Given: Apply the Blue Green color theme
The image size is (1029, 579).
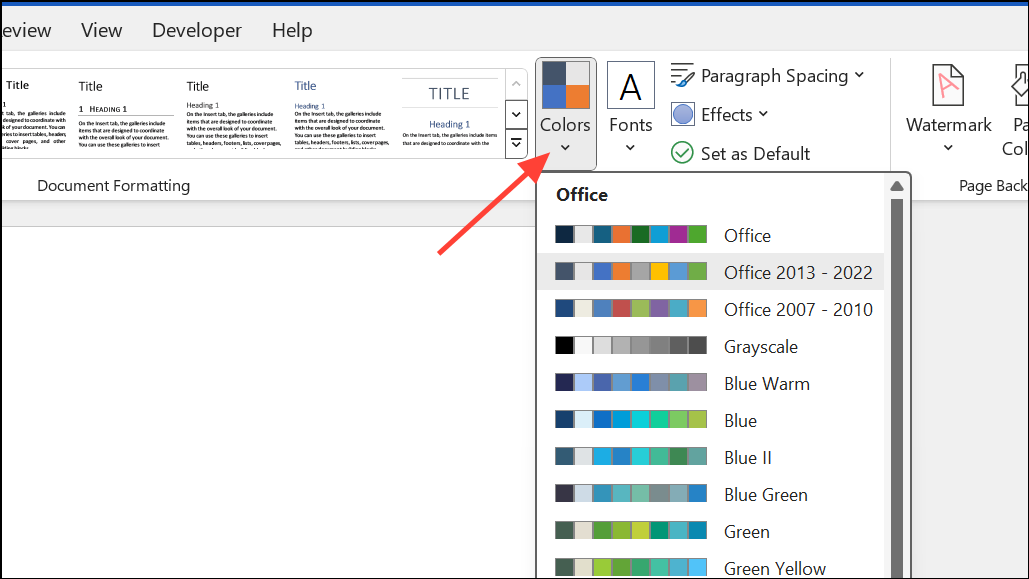Looking at the screenshot, I should pos(711,494).
